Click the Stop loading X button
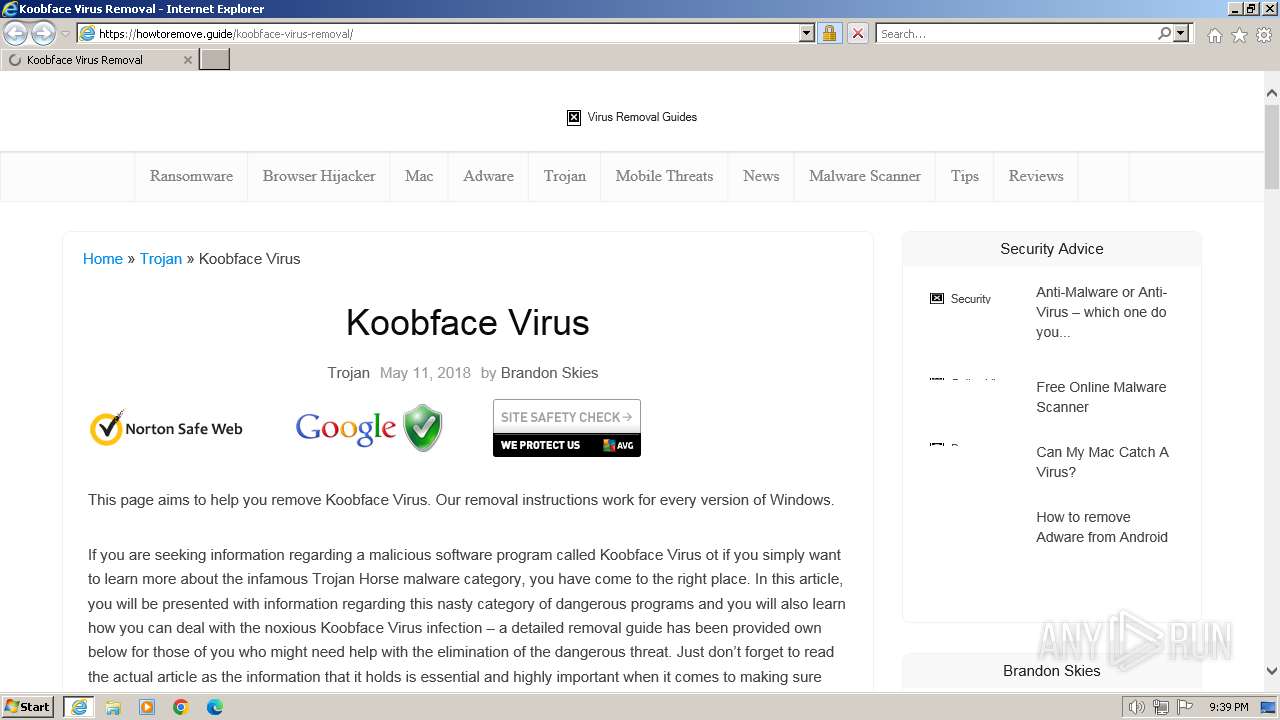The image size is (1280, 720). click(857, 33)
